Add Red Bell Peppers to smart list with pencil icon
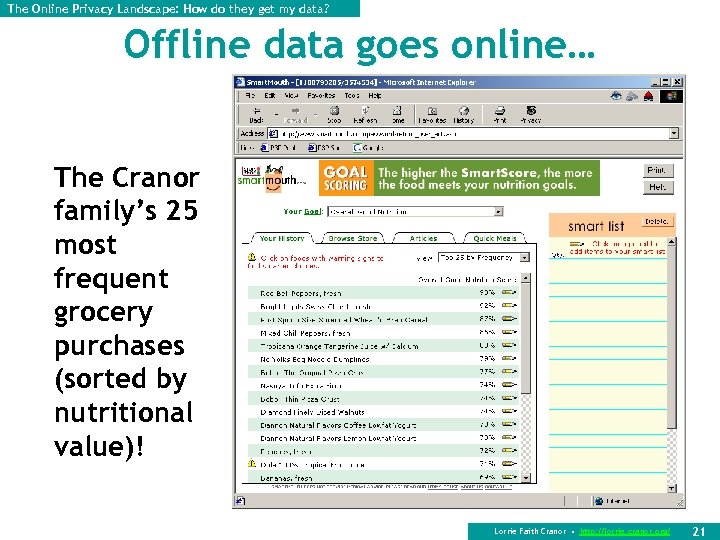The width and height of the screenshot is (720, 540). [x=509, y=292]
